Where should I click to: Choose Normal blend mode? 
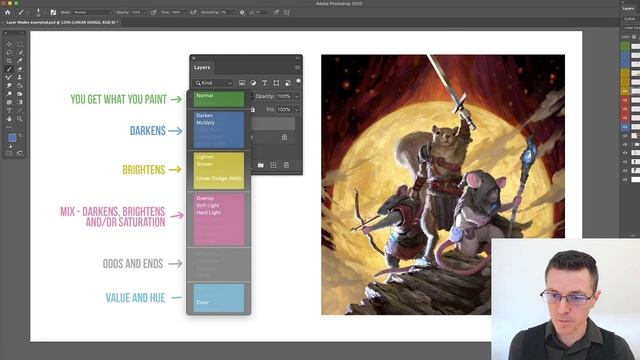click(x=204, y=96)
